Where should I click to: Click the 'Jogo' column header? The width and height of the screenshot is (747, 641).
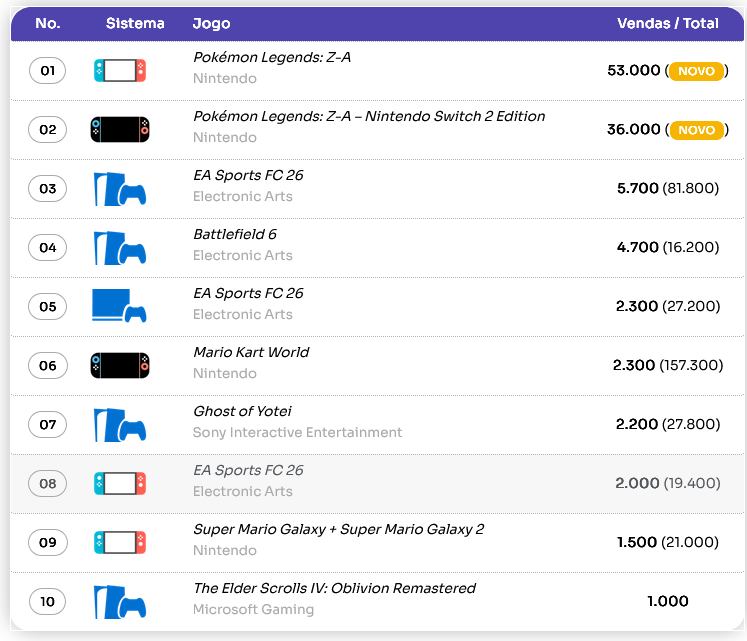(212, 23)
